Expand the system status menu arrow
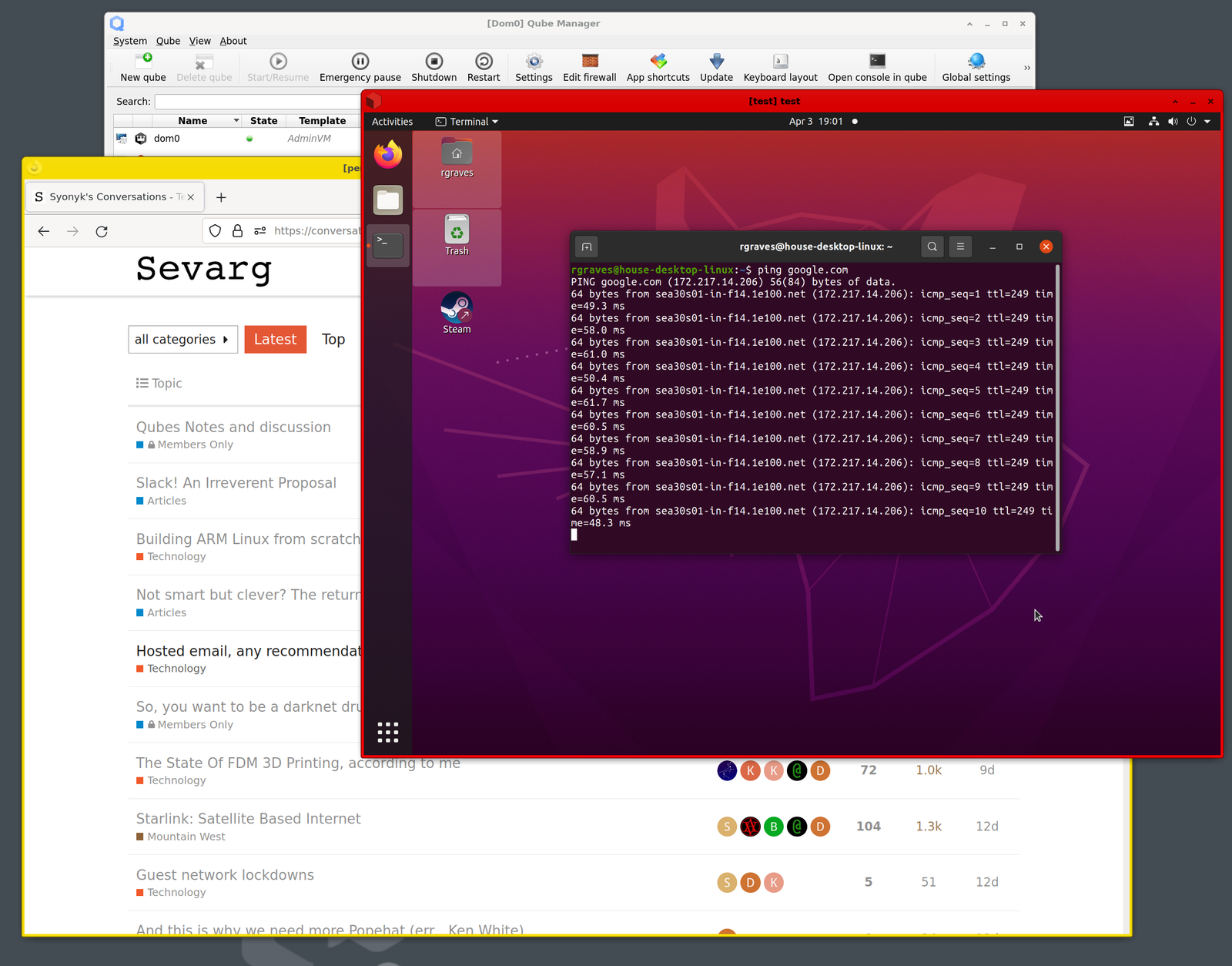Viewport: 1232px width, 966px height. (1207, 122)
